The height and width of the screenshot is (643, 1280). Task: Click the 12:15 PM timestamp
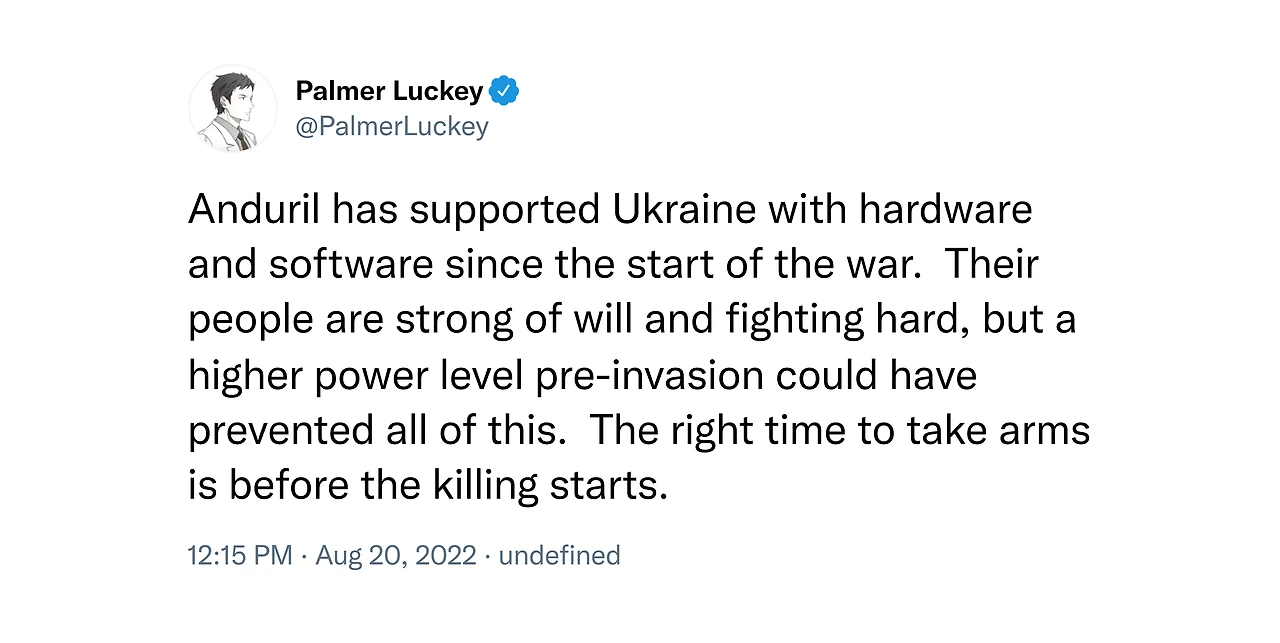pyautogui.click(x=240, y=555)
